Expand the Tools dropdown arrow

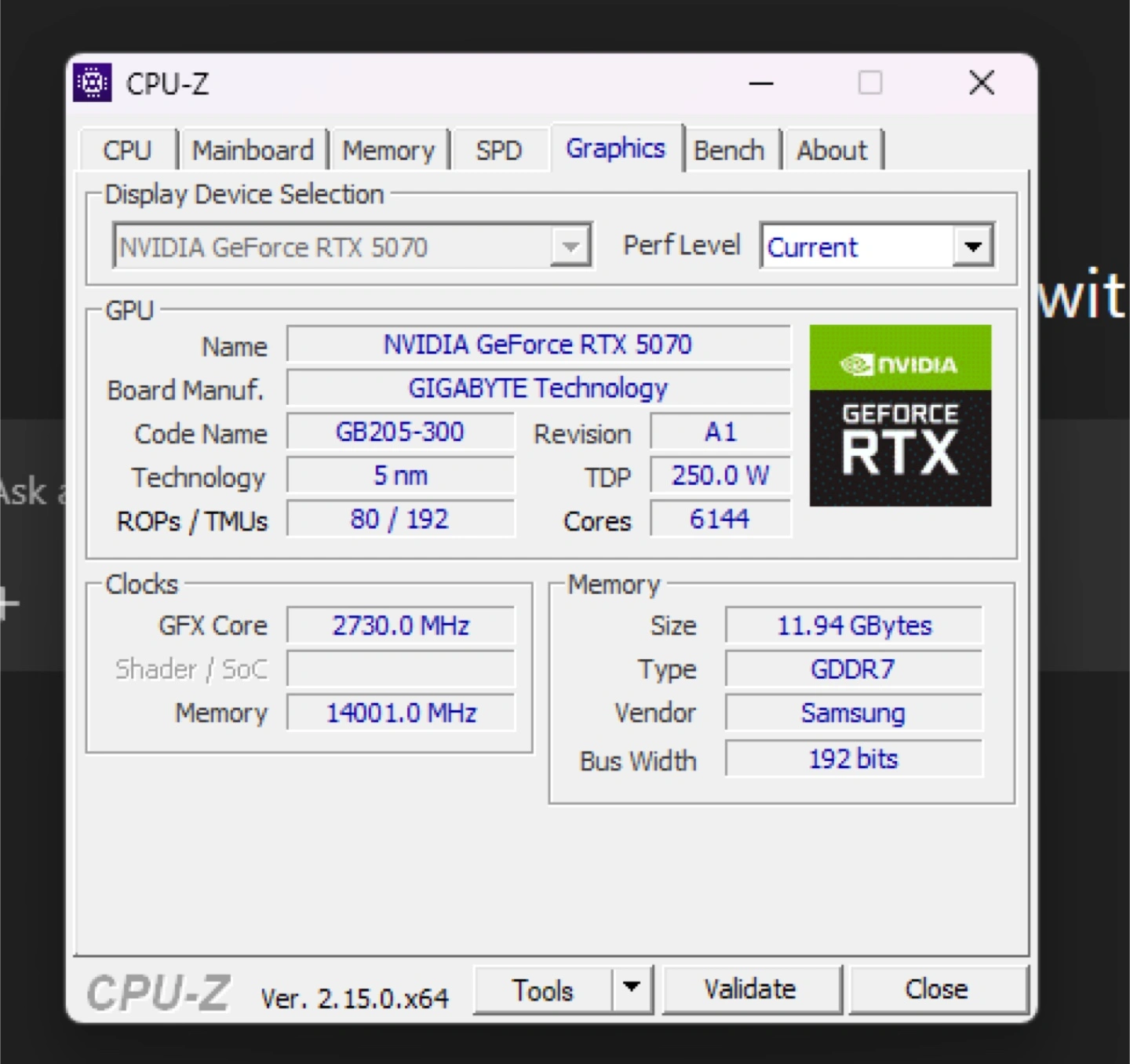coord(632,989)
